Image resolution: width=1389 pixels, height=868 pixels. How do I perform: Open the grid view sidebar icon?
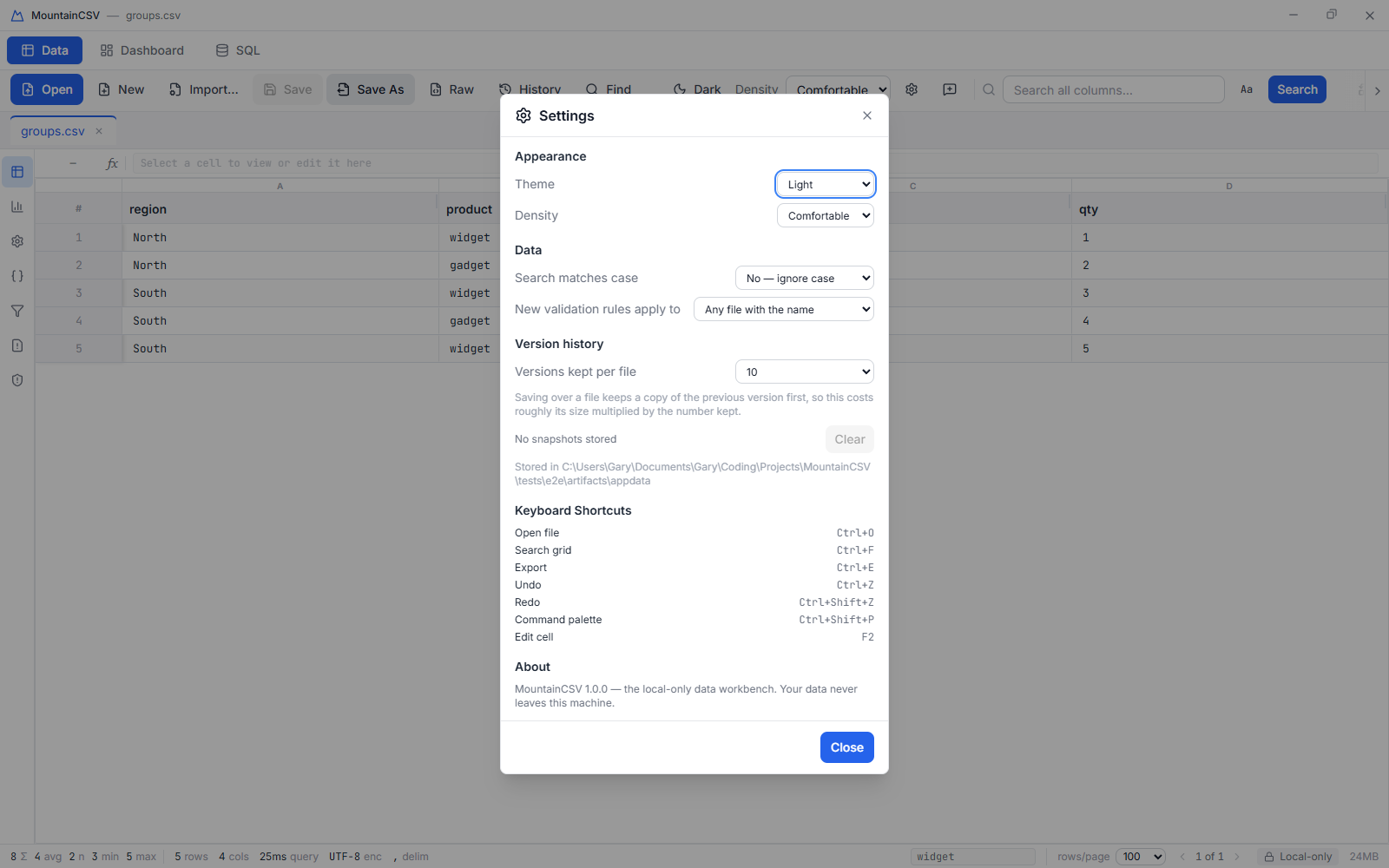pyautogui.click(x=17, y=172)
